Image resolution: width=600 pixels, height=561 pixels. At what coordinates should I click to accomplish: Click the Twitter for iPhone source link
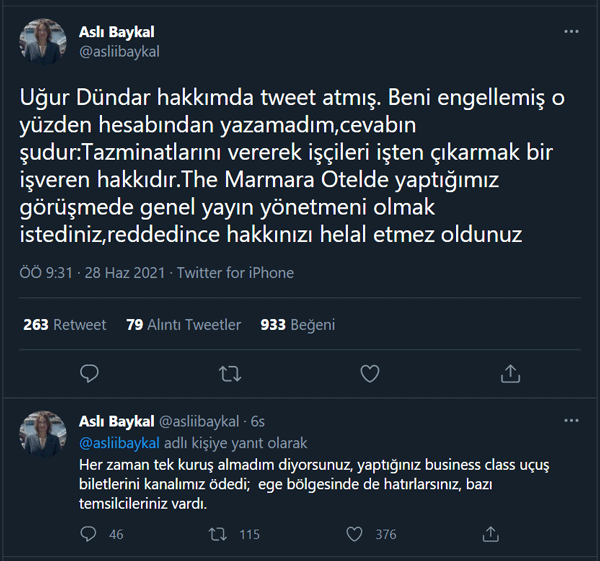pos(236,273)
